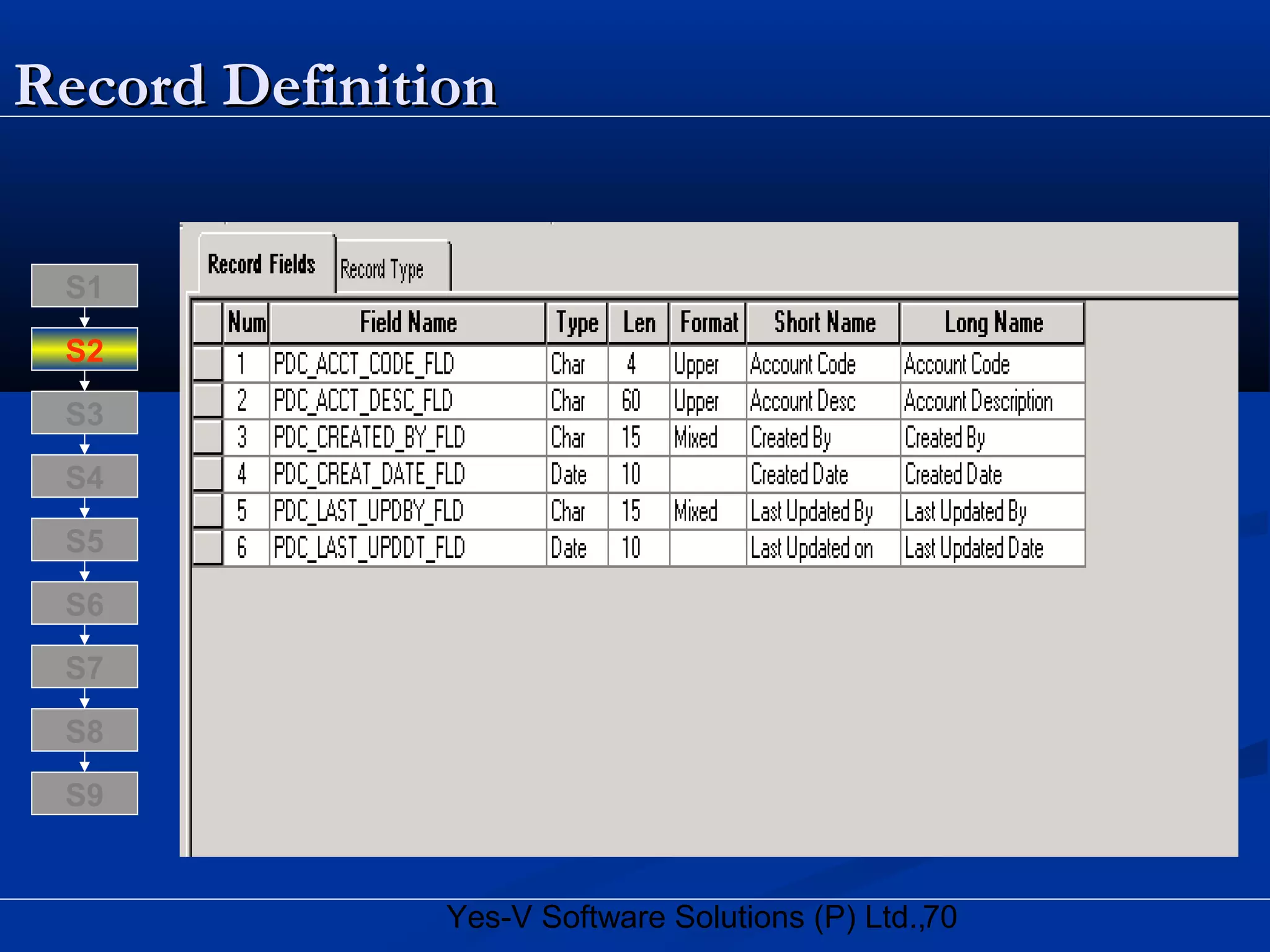Go to step S8 in sidebar
The image size is (1270, 952).
[x=85, y=730]
